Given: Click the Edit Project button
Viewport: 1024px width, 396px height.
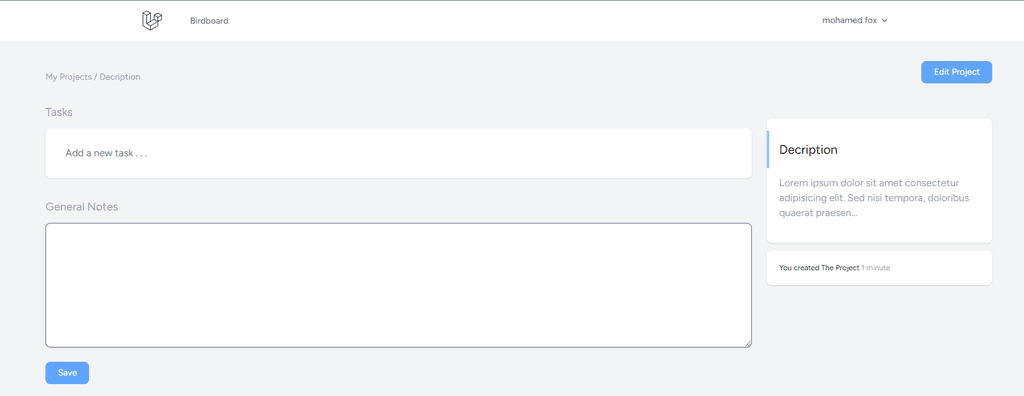Looking at the screenshot, I should click(956, 72).
